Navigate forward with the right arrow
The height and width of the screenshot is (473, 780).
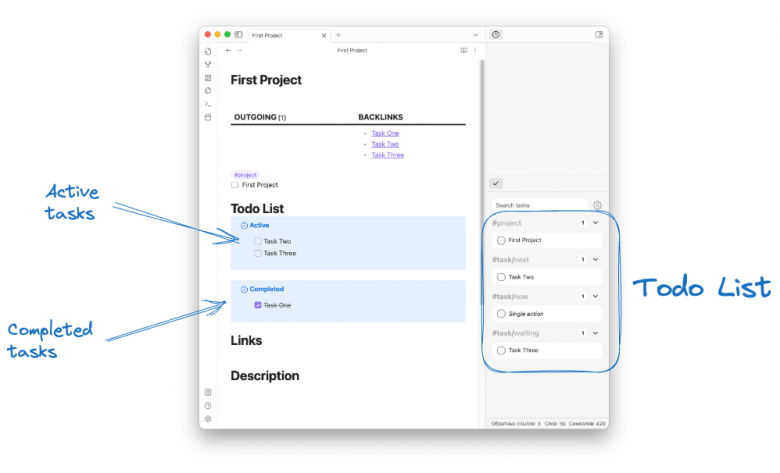point(240,50)
